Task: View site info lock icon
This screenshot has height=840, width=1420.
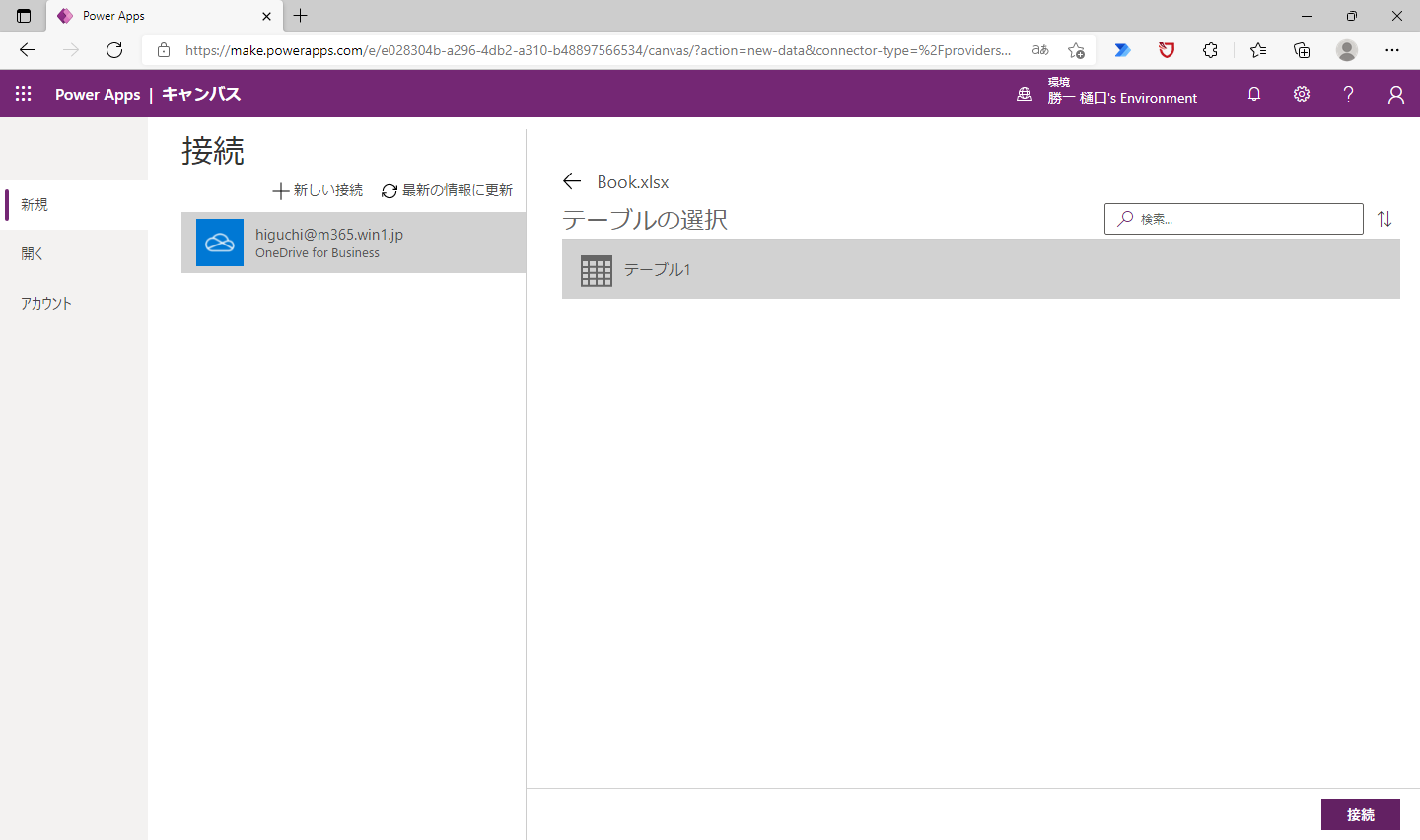Action: (164, 50)
